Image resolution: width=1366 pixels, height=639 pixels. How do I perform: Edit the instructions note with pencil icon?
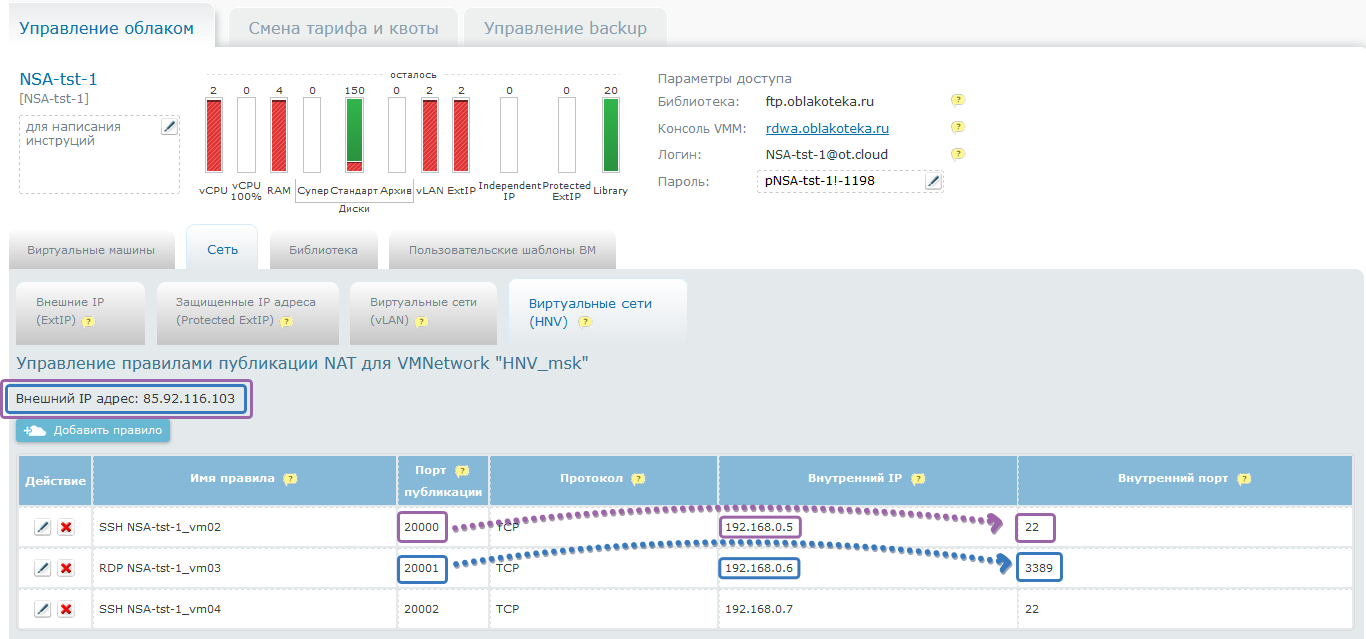[x=169, y=126]
